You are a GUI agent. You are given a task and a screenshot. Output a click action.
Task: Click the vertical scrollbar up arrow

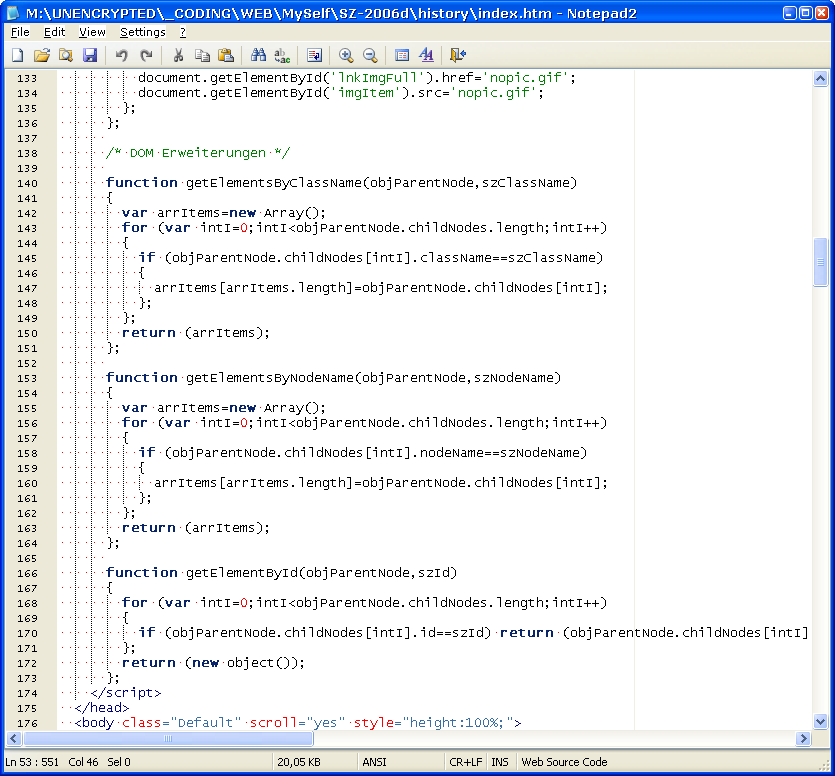820,79
